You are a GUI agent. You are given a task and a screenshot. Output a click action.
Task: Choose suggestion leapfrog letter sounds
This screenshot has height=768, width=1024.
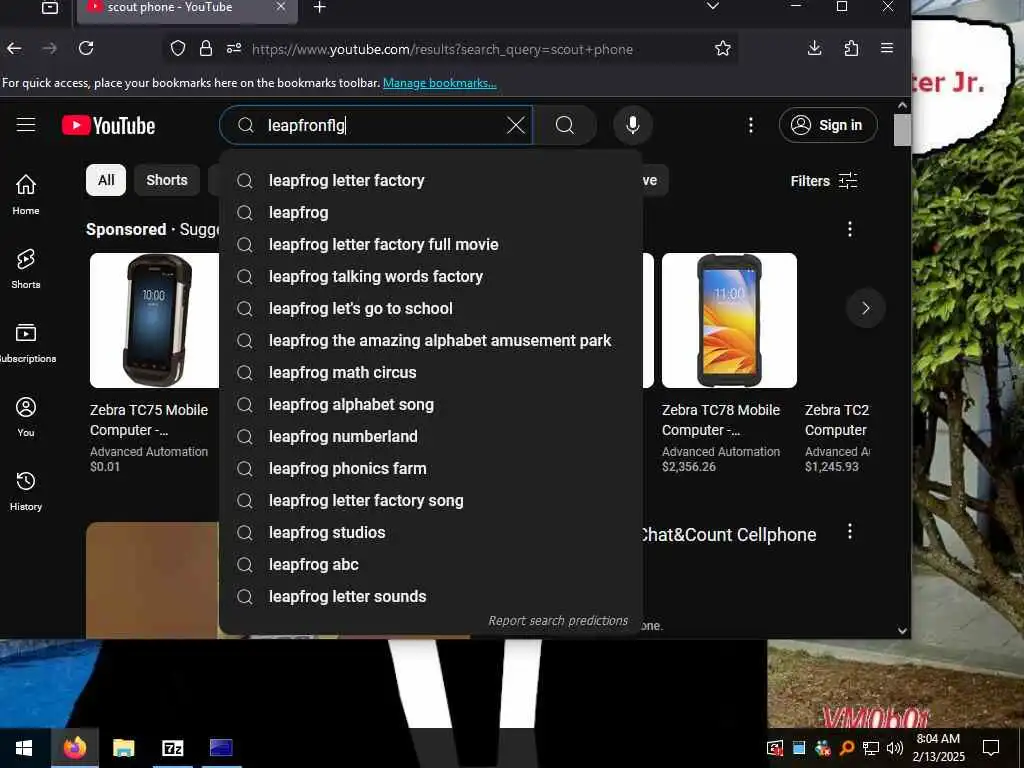(431, 597)
